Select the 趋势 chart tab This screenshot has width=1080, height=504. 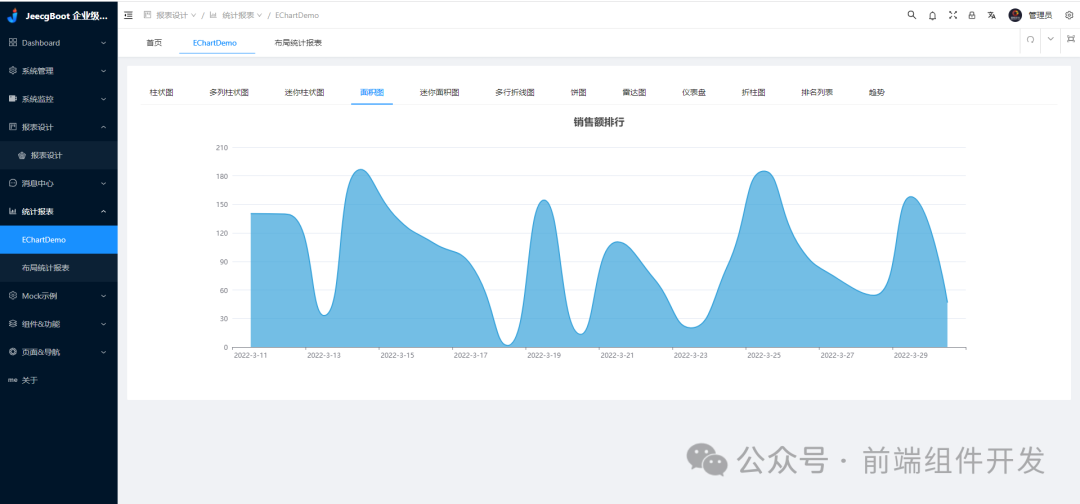point(877,92)
